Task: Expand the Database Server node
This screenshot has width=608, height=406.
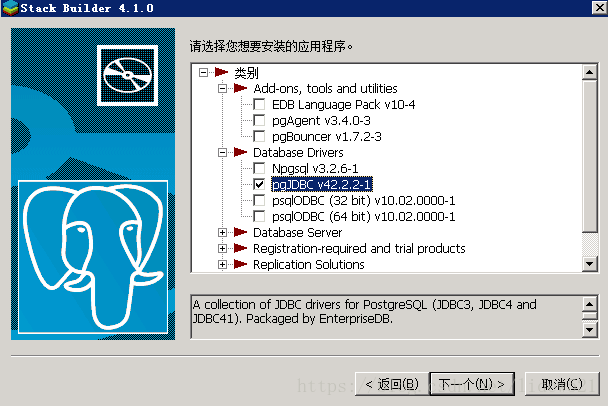Action: (x=222, y=232)
